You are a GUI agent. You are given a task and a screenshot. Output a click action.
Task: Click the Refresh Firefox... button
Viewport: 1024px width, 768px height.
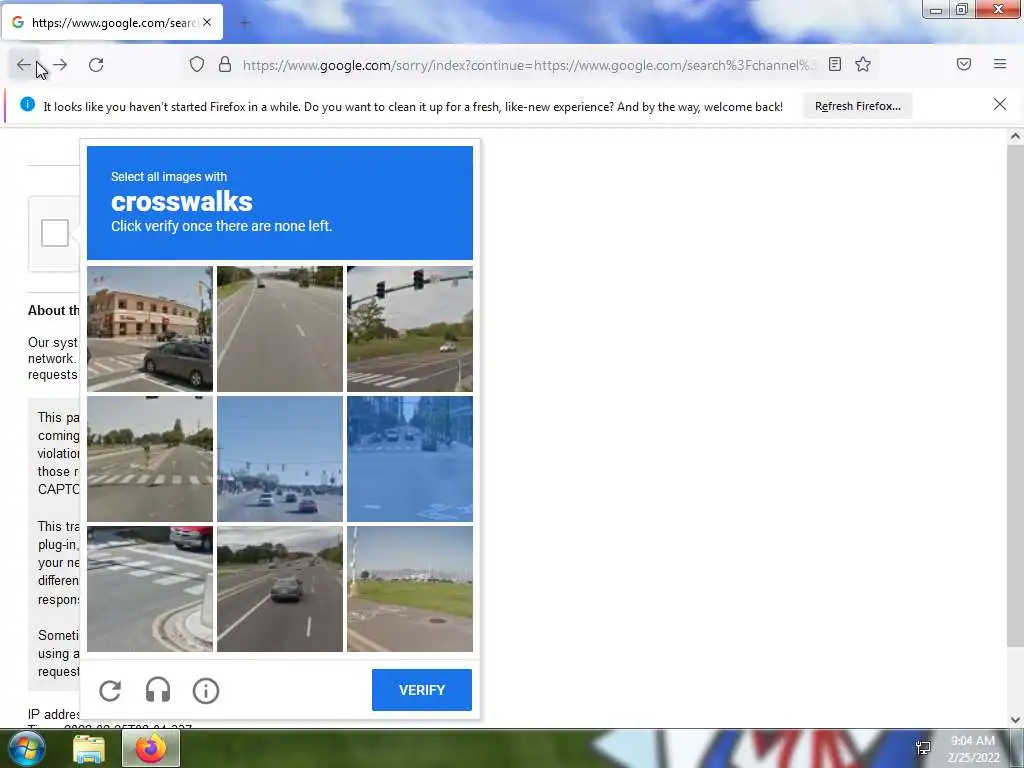tap(857, 106)
